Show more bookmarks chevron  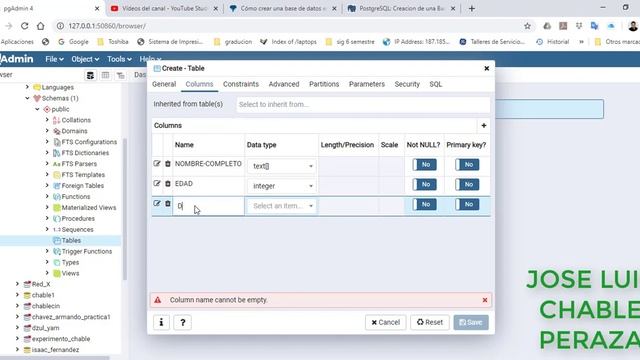tap(581, 42)
